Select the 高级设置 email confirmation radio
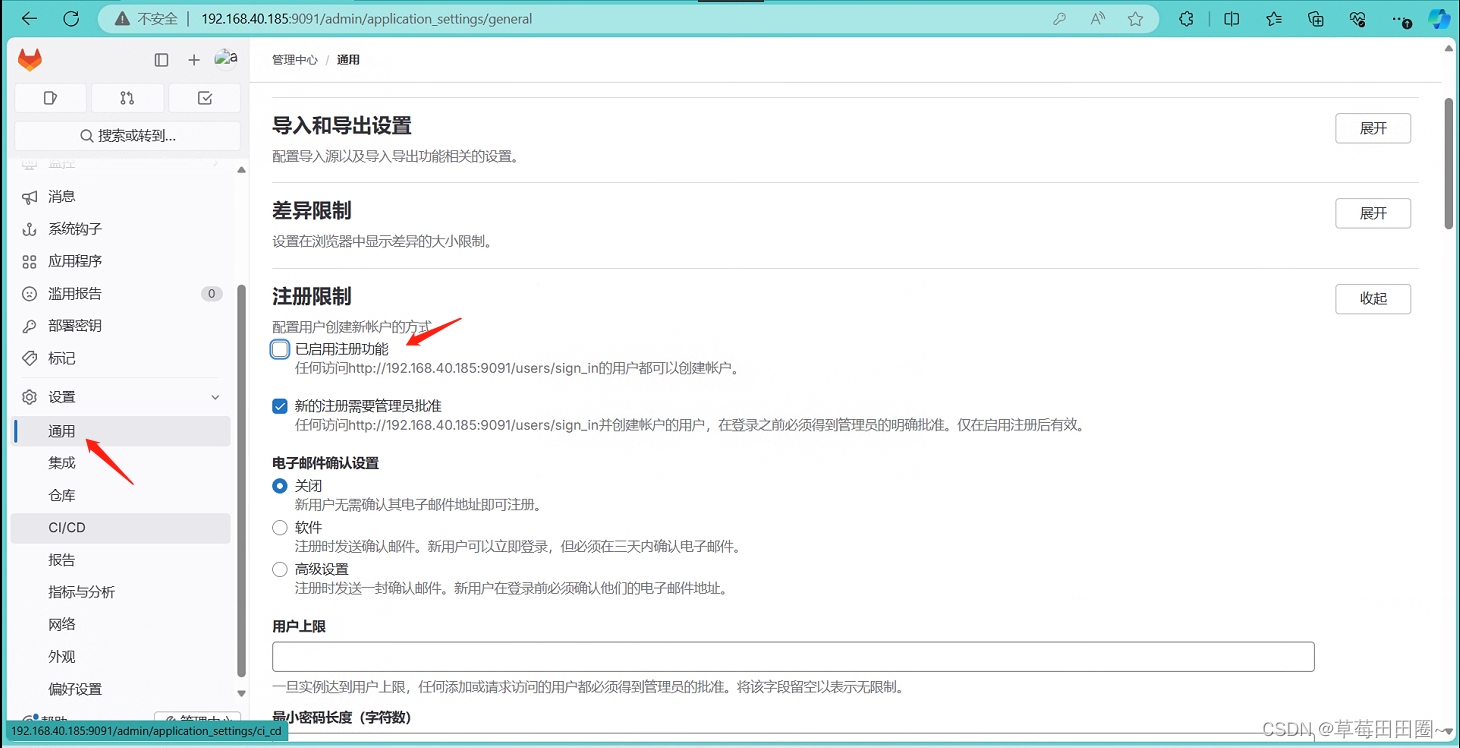Screen dimensions: 1460x748 pos(280,569)
